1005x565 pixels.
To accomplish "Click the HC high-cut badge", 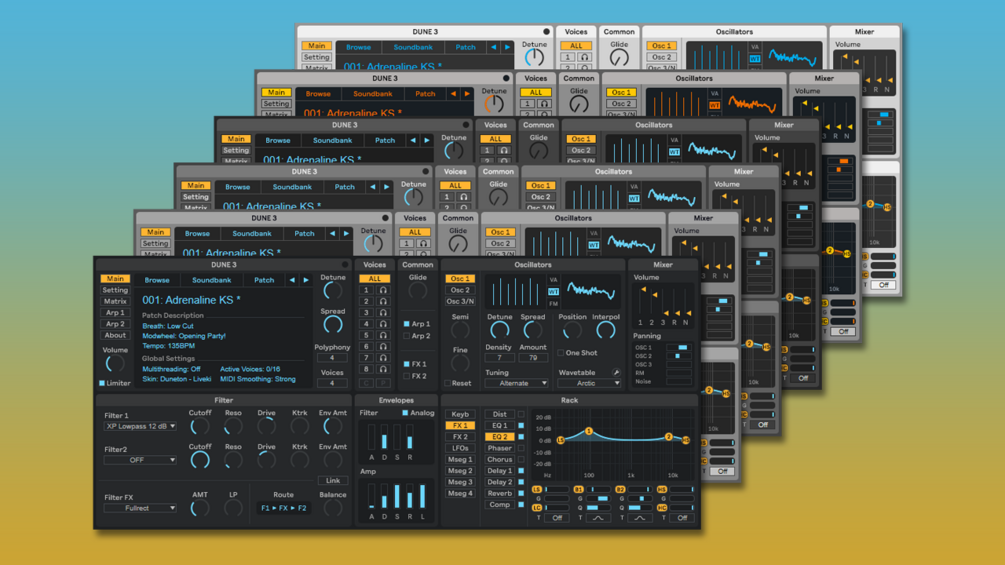I will pos(661,507).
